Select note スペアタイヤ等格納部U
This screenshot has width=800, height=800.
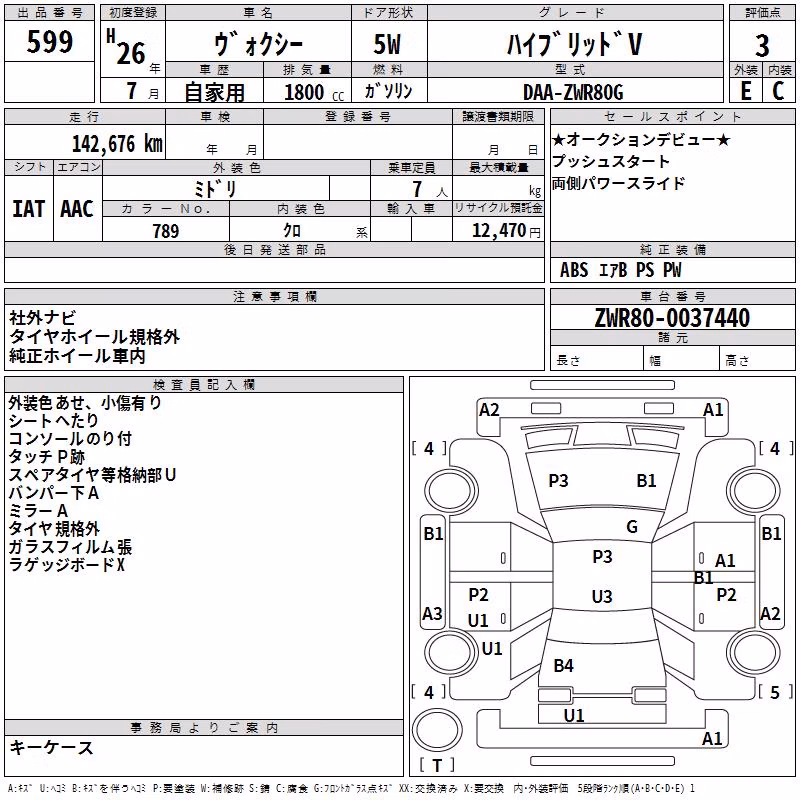click(x=92, y=475)
